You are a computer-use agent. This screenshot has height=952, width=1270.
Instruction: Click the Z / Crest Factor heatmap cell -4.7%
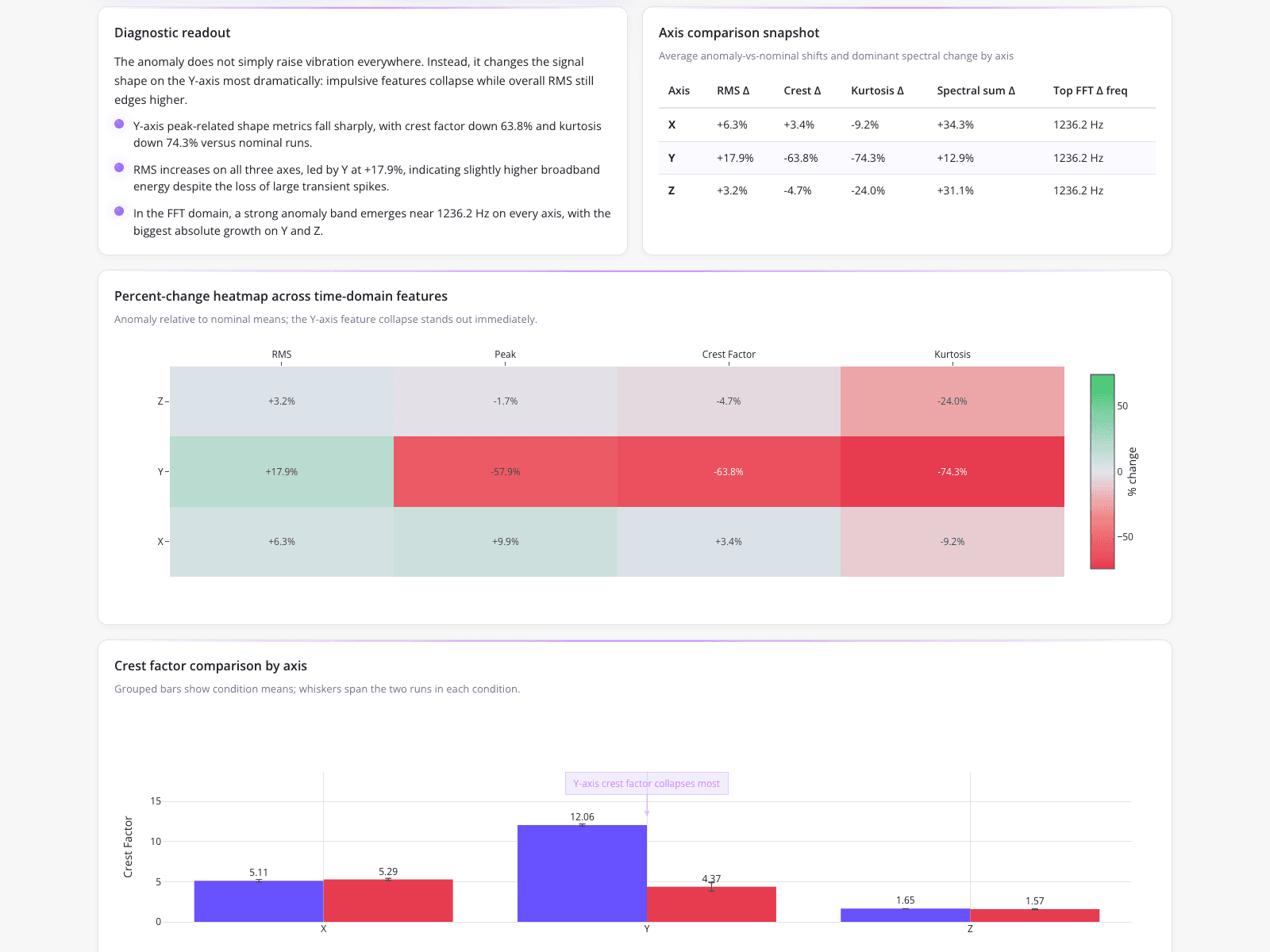[x=729, y=401]
